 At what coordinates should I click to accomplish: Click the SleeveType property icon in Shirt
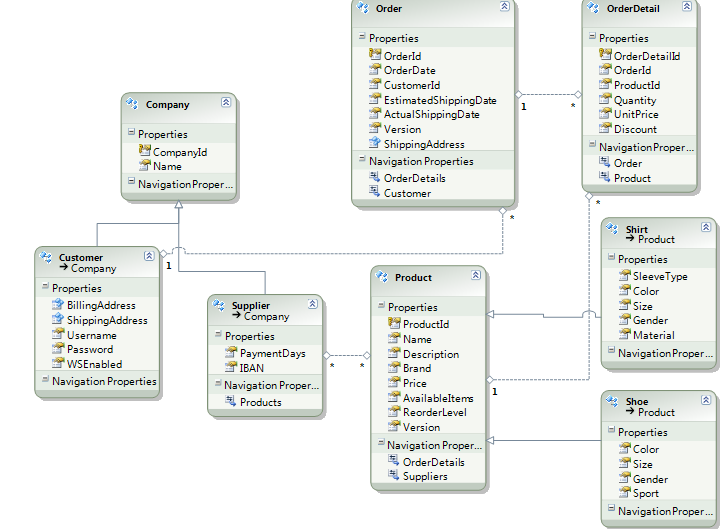click(624, 276)
